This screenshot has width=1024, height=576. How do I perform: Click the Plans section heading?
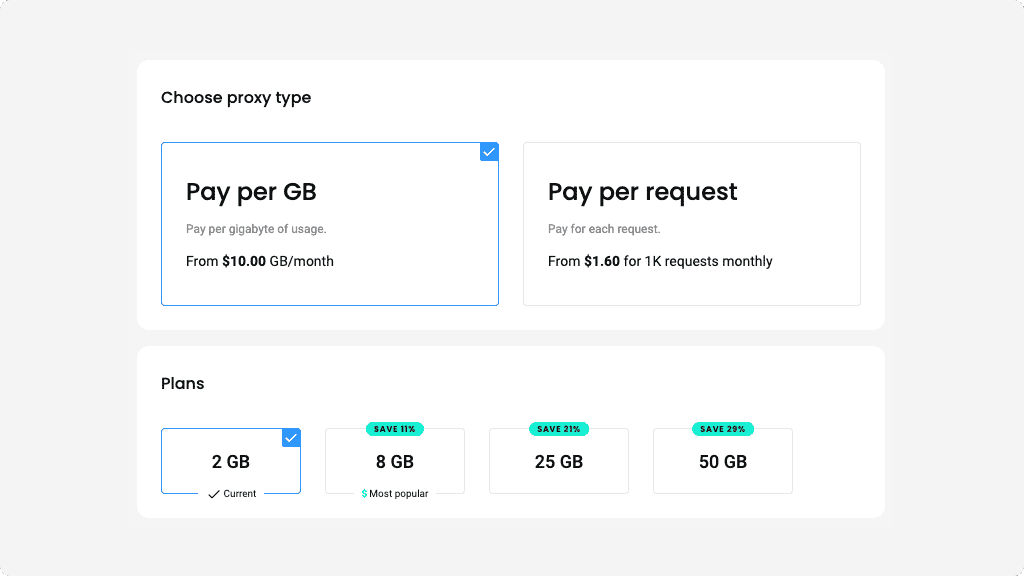(183, 384)
